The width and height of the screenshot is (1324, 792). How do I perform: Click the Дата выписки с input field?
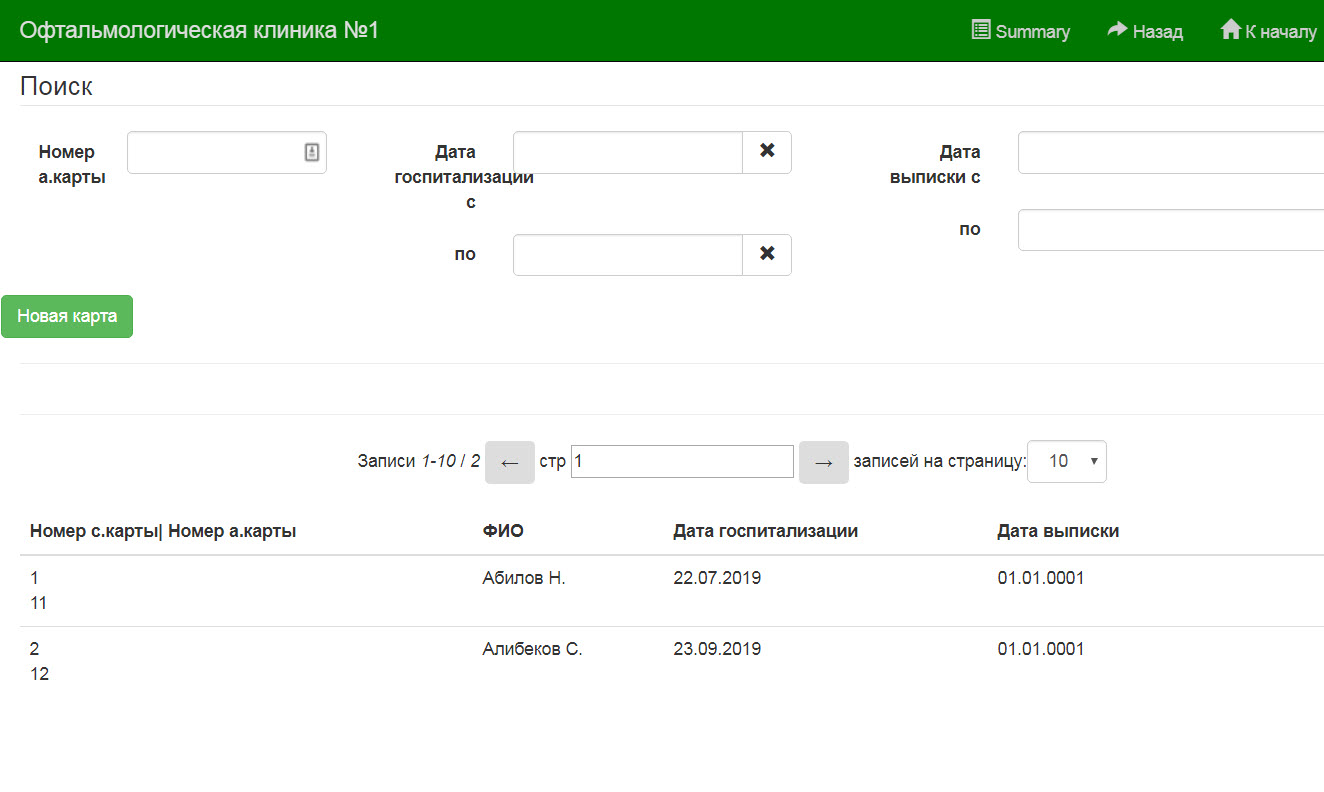(1170, 152)
